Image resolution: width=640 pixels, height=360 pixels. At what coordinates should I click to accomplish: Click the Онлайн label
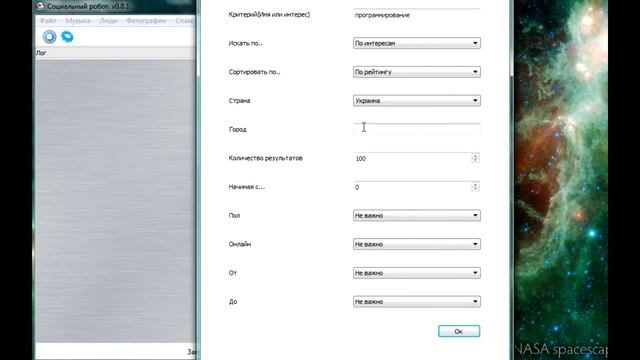(x=240, y=244)
